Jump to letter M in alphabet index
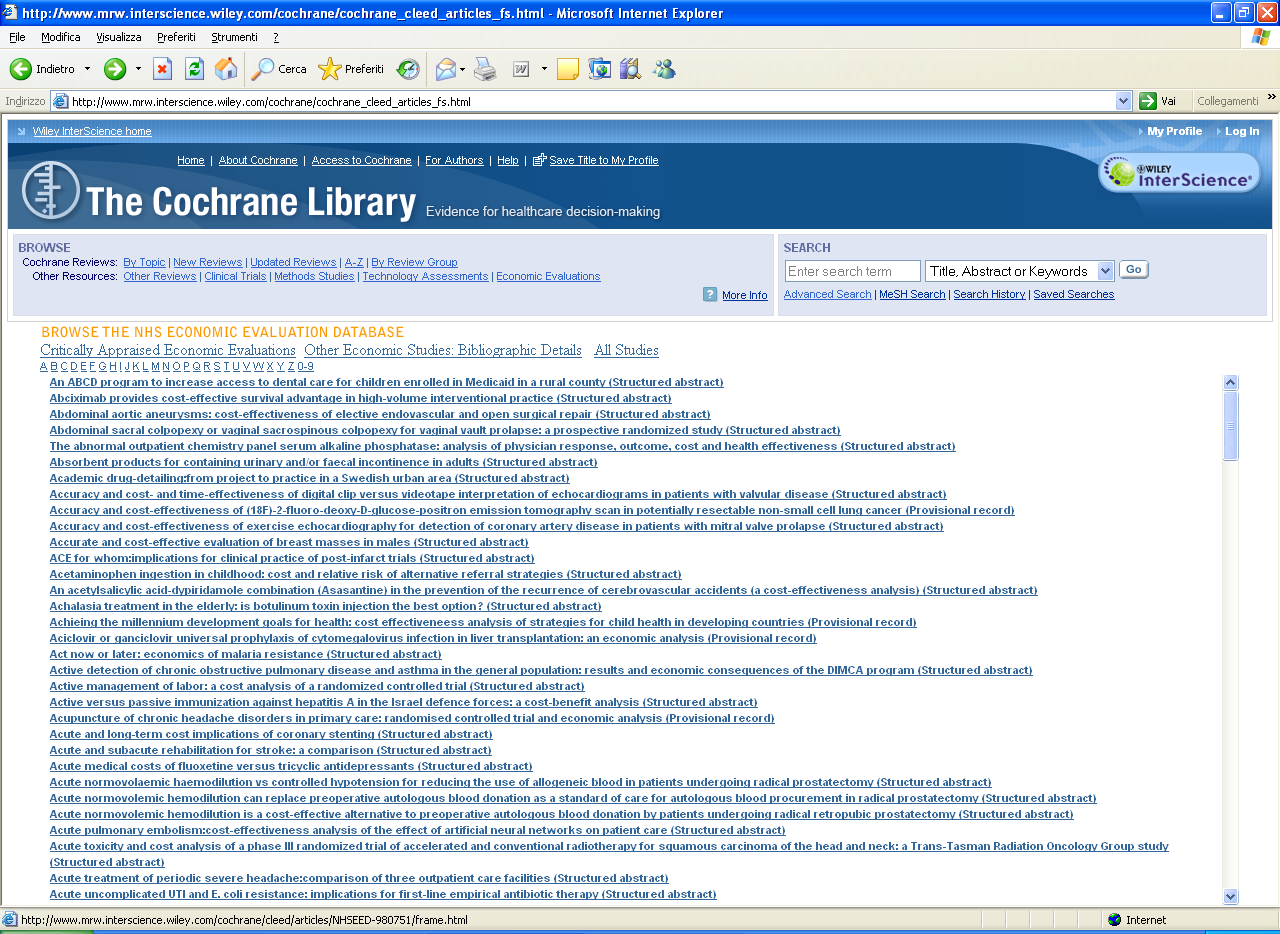The image size is (1280, 934). (x=155, y=366)
